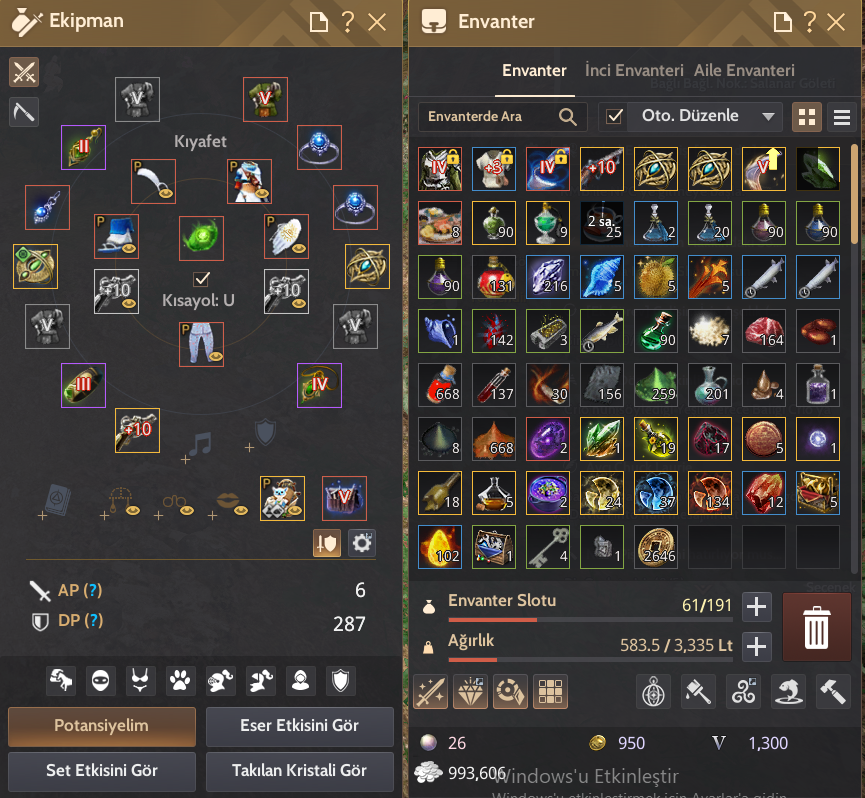Switch to grid view in inventory

point(807,117)
